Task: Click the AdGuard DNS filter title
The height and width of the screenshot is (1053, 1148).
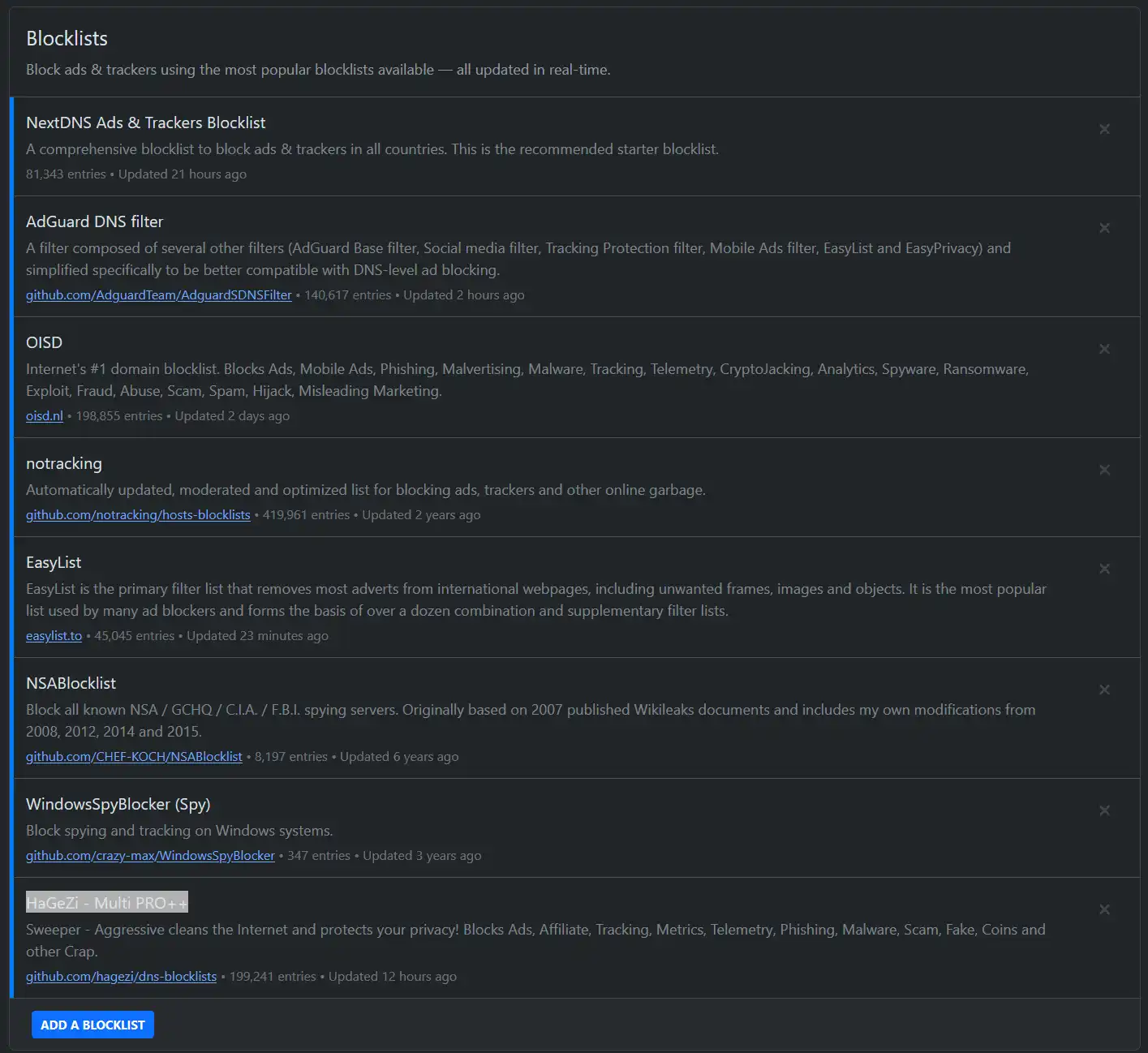Action: [94, 221]
